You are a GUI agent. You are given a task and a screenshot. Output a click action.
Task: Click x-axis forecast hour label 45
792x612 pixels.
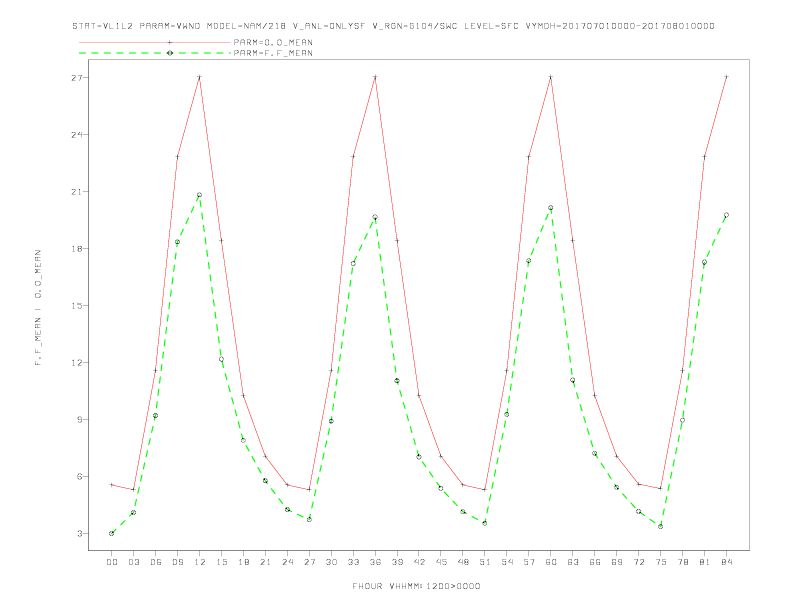point(441,562)
